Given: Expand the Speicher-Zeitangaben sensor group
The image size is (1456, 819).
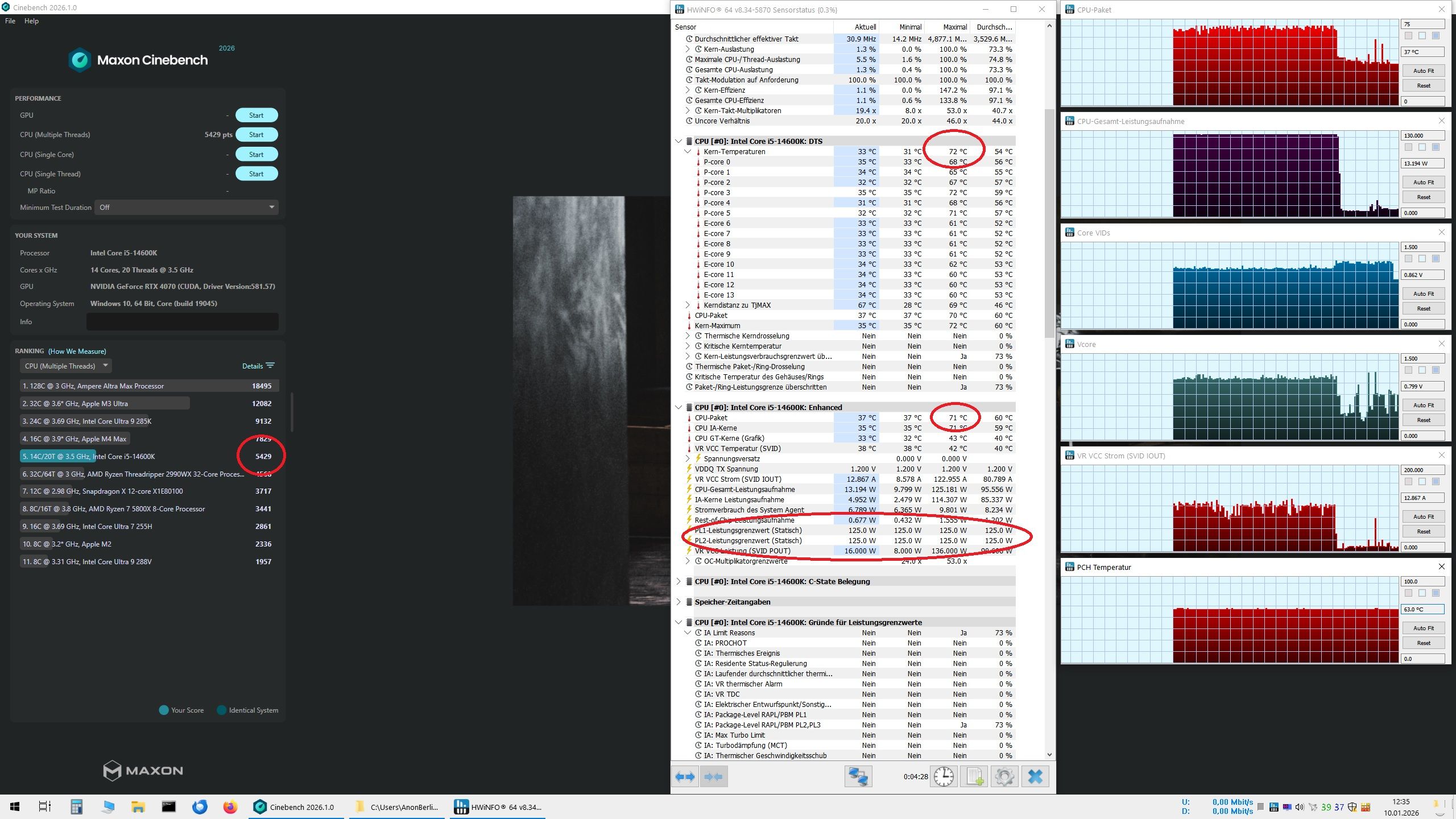Looking at the screenshot, I should (x=678, y=602).
